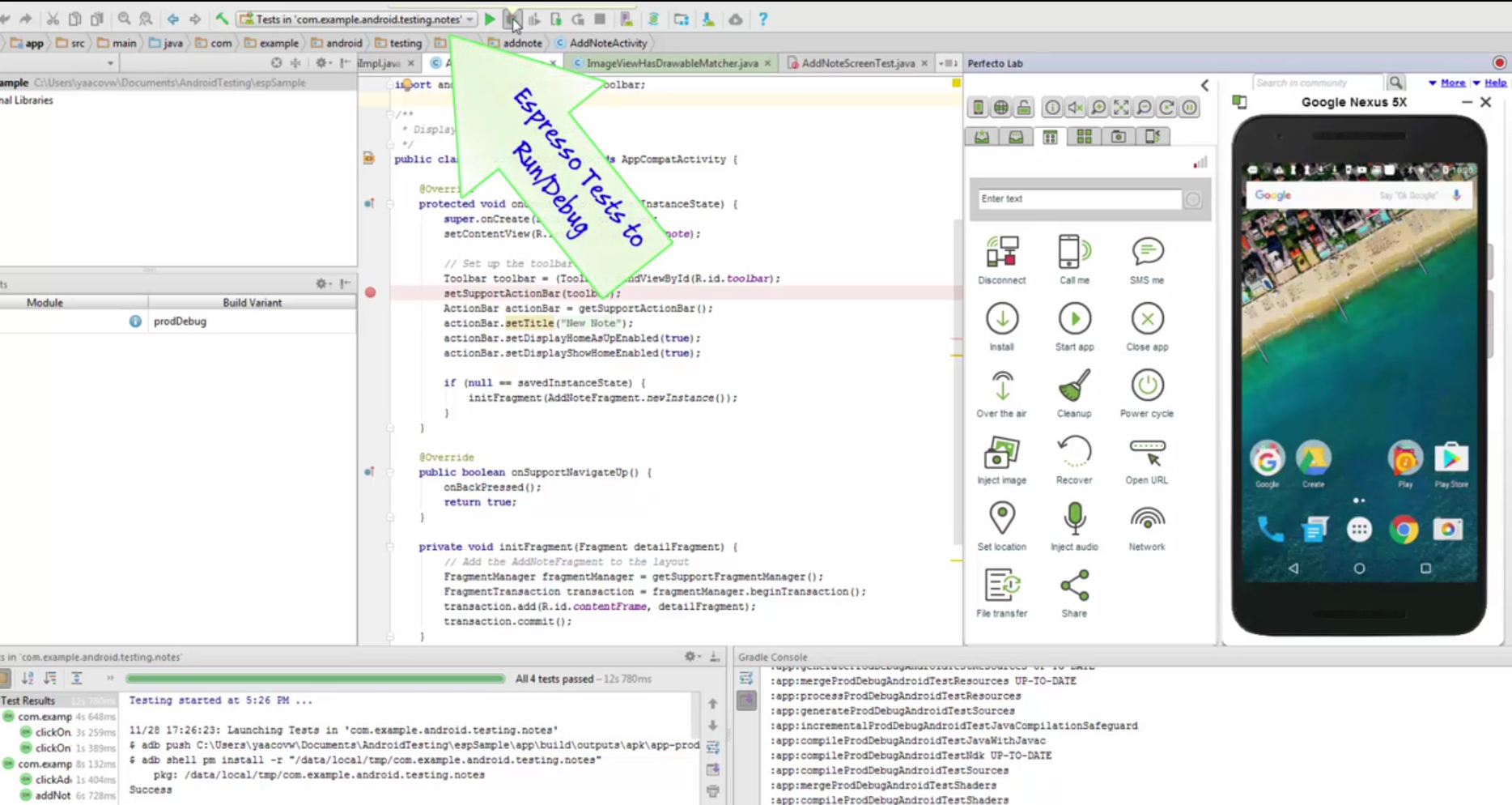Click the green test progress bar
The height and width of the screenshot is (805, 1512).
coord(316,679)
